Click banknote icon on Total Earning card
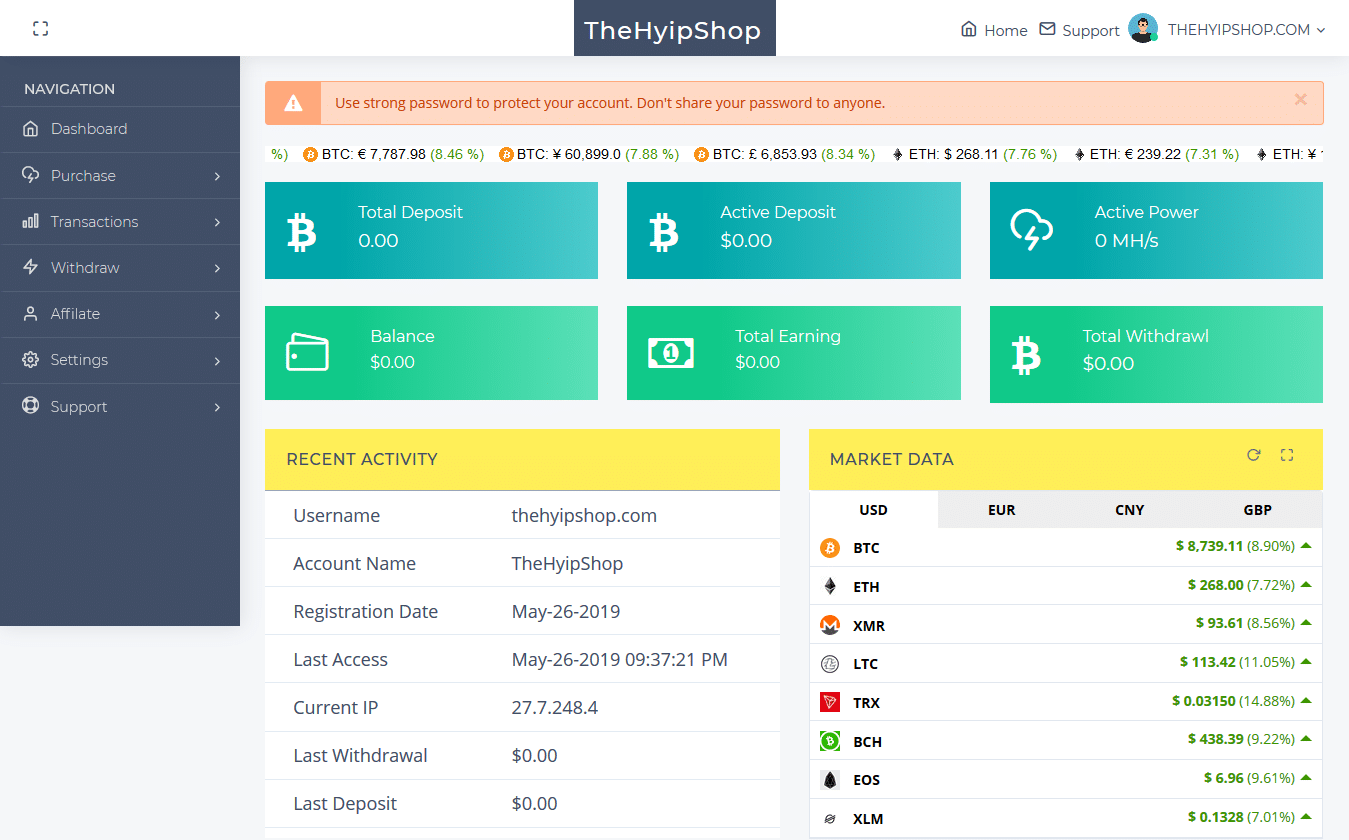The height and width of the screenshot is (840, 1349). tap(671, 352)
